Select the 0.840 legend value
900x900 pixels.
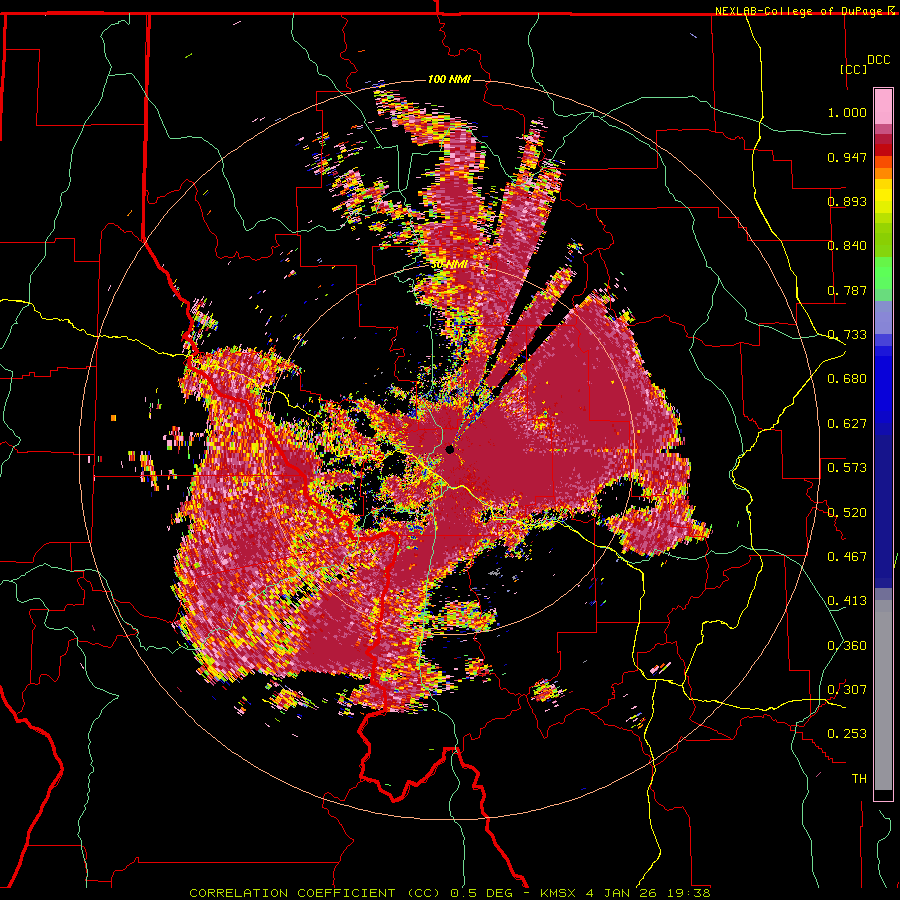coord(847,246)
